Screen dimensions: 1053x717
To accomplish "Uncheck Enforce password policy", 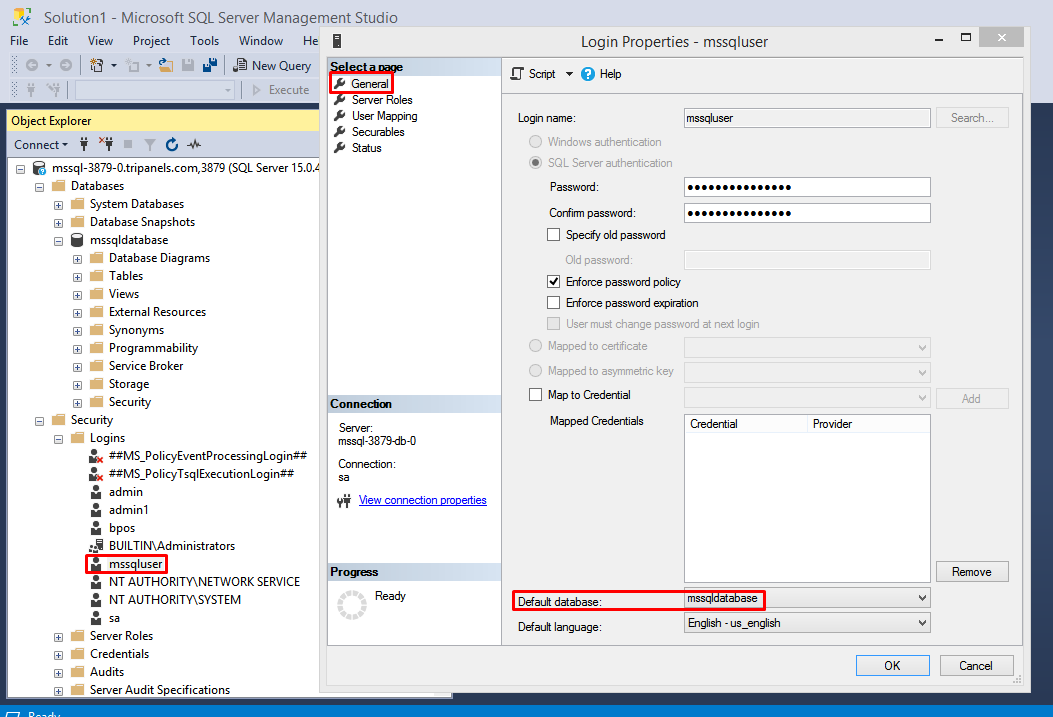I will point(554,282).
